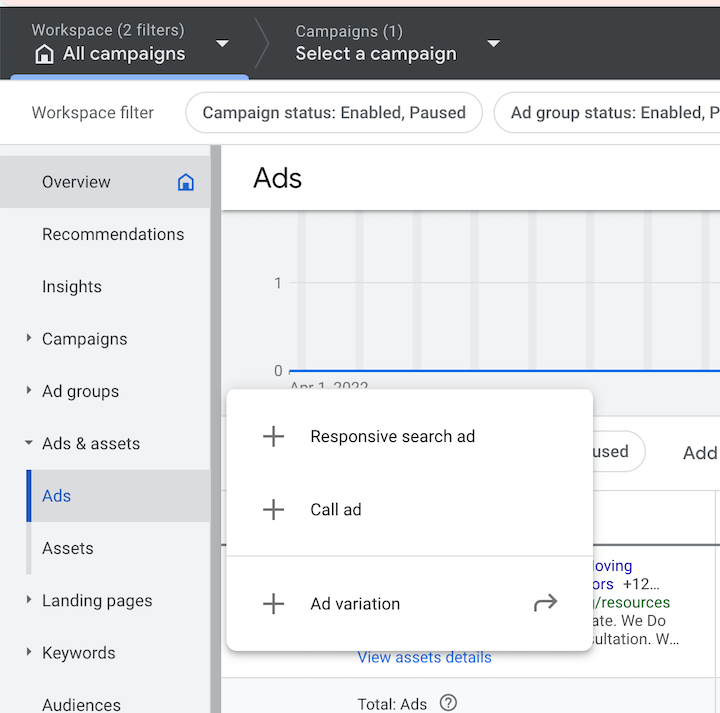Go to Recommendations in sidebar

pos(113,234)
